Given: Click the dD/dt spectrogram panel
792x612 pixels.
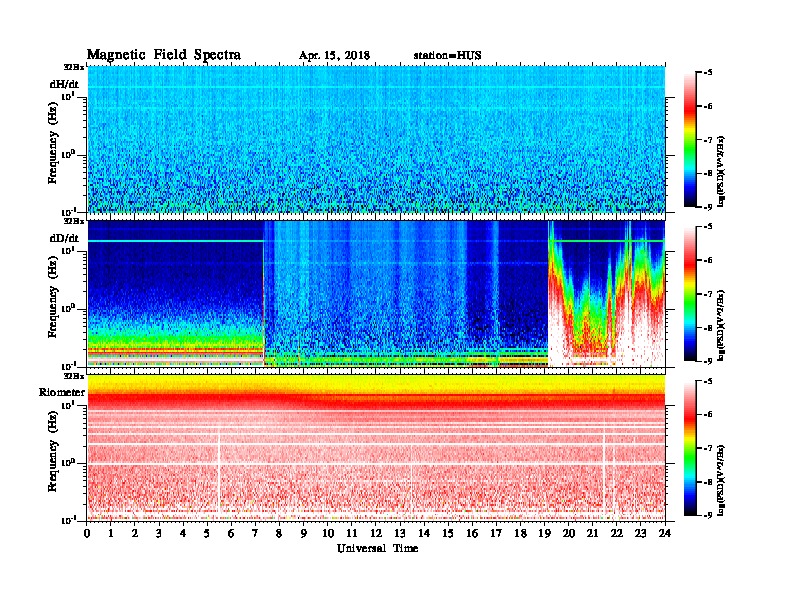Looking at the screenshot, I should point(376,293).
